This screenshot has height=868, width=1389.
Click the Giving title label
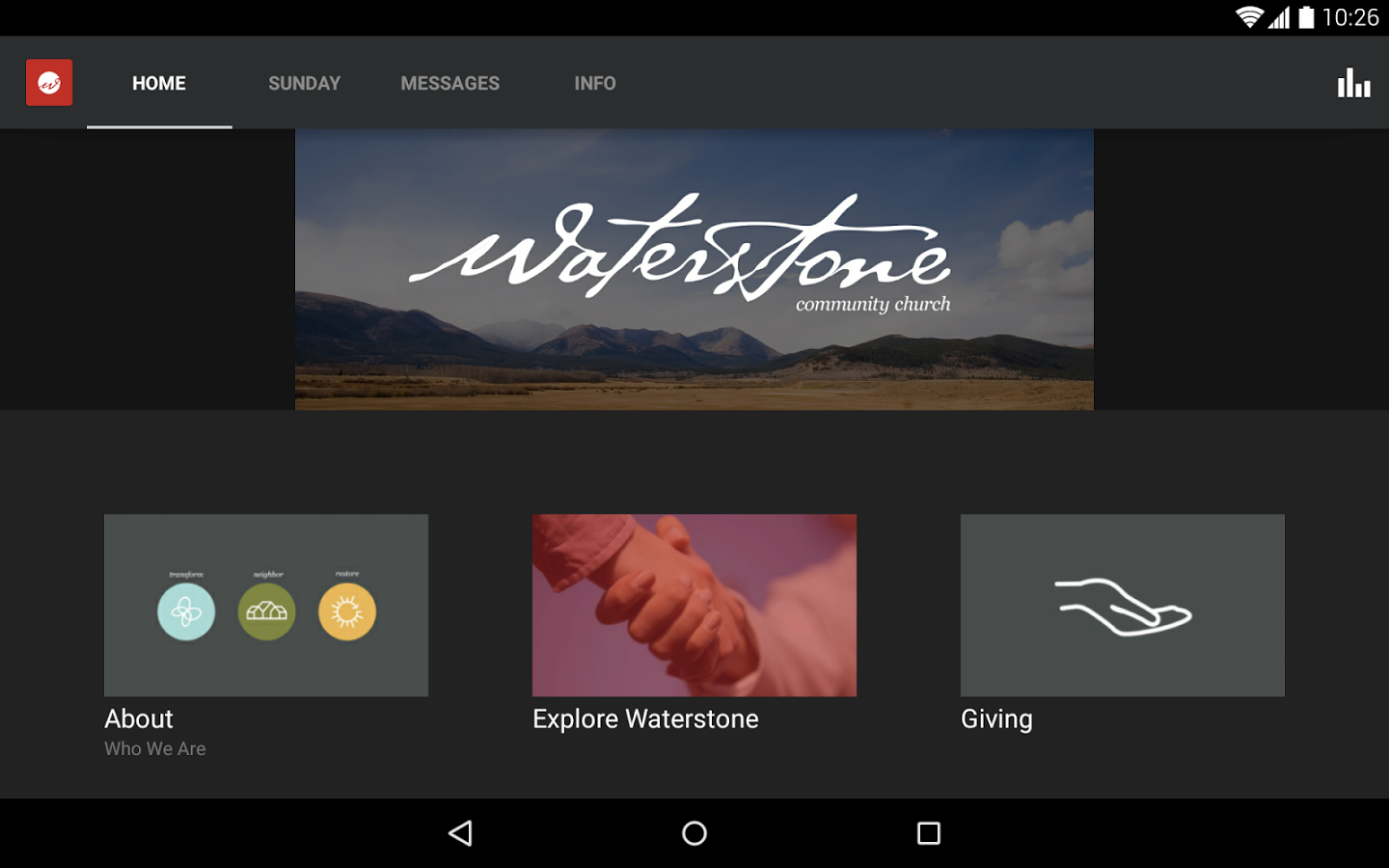pyautogui.click(x=996, y=719)
